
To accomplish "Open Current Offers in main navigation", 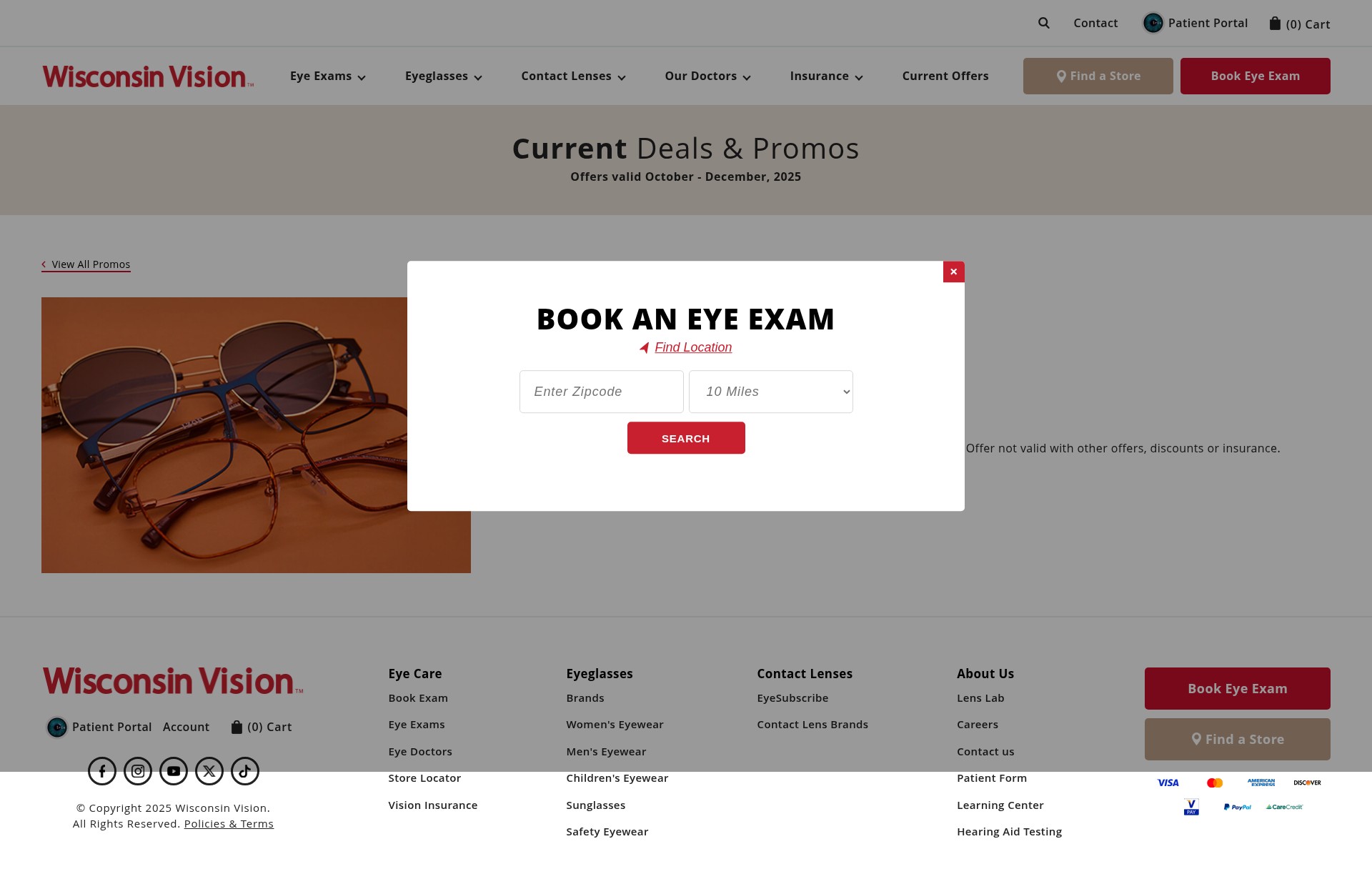I will coord(945,76).
